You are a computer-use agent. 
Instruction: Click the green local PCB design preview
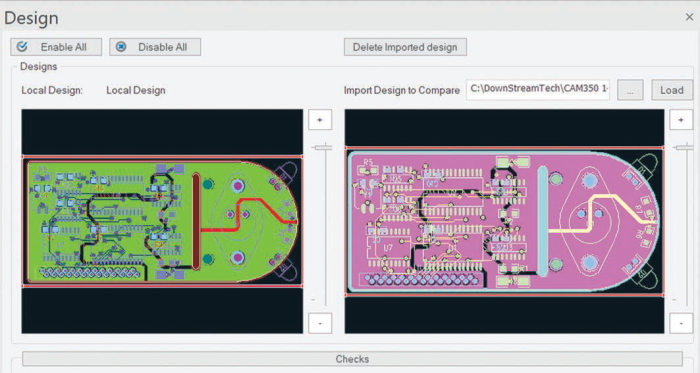[162, 221]
